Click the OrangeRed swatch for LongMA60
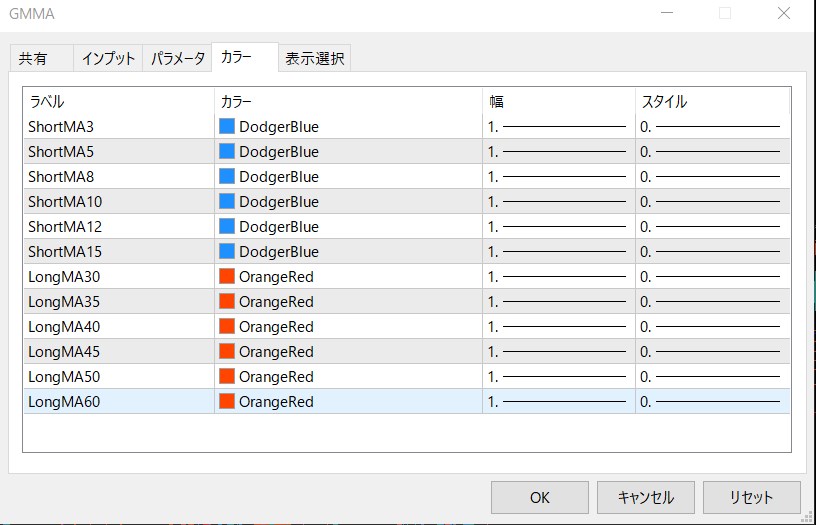 pyautogui.click(x=227, y=401)
